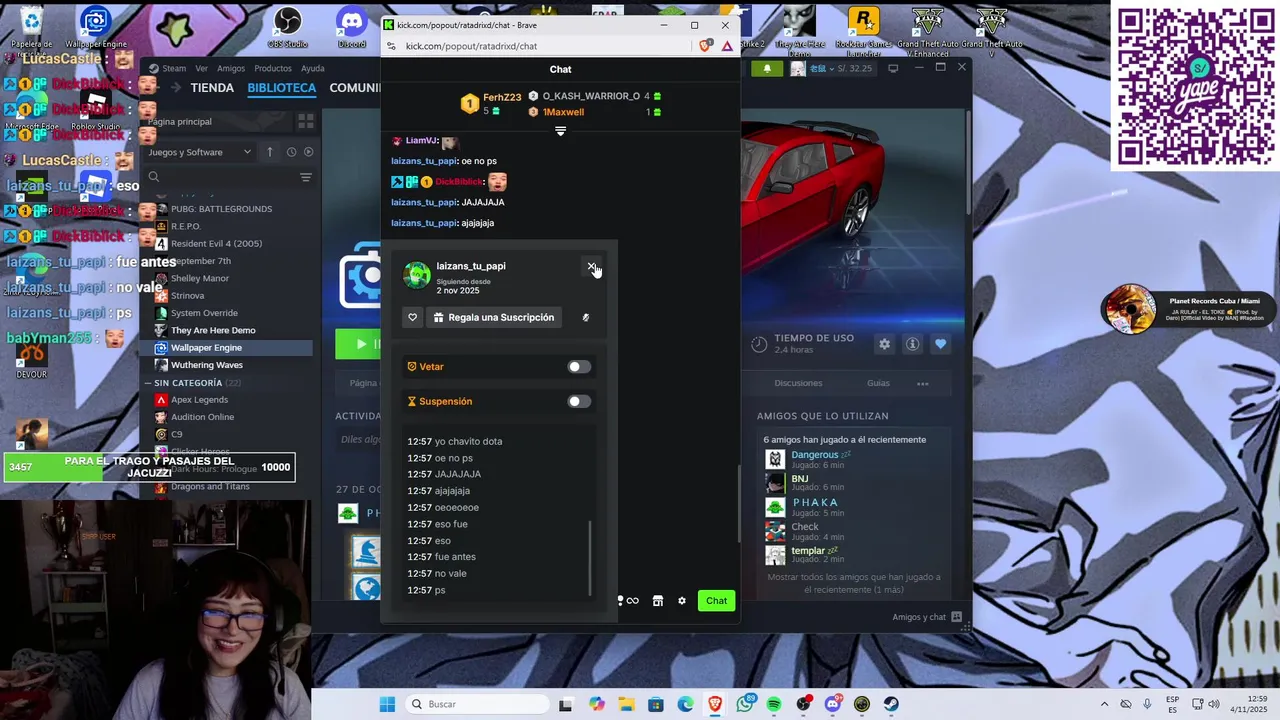This screenshot has height=720, width=1280.
Task: Click the infinity icon in chat footer
Action: pyautogui.click(x=632, y=601)
